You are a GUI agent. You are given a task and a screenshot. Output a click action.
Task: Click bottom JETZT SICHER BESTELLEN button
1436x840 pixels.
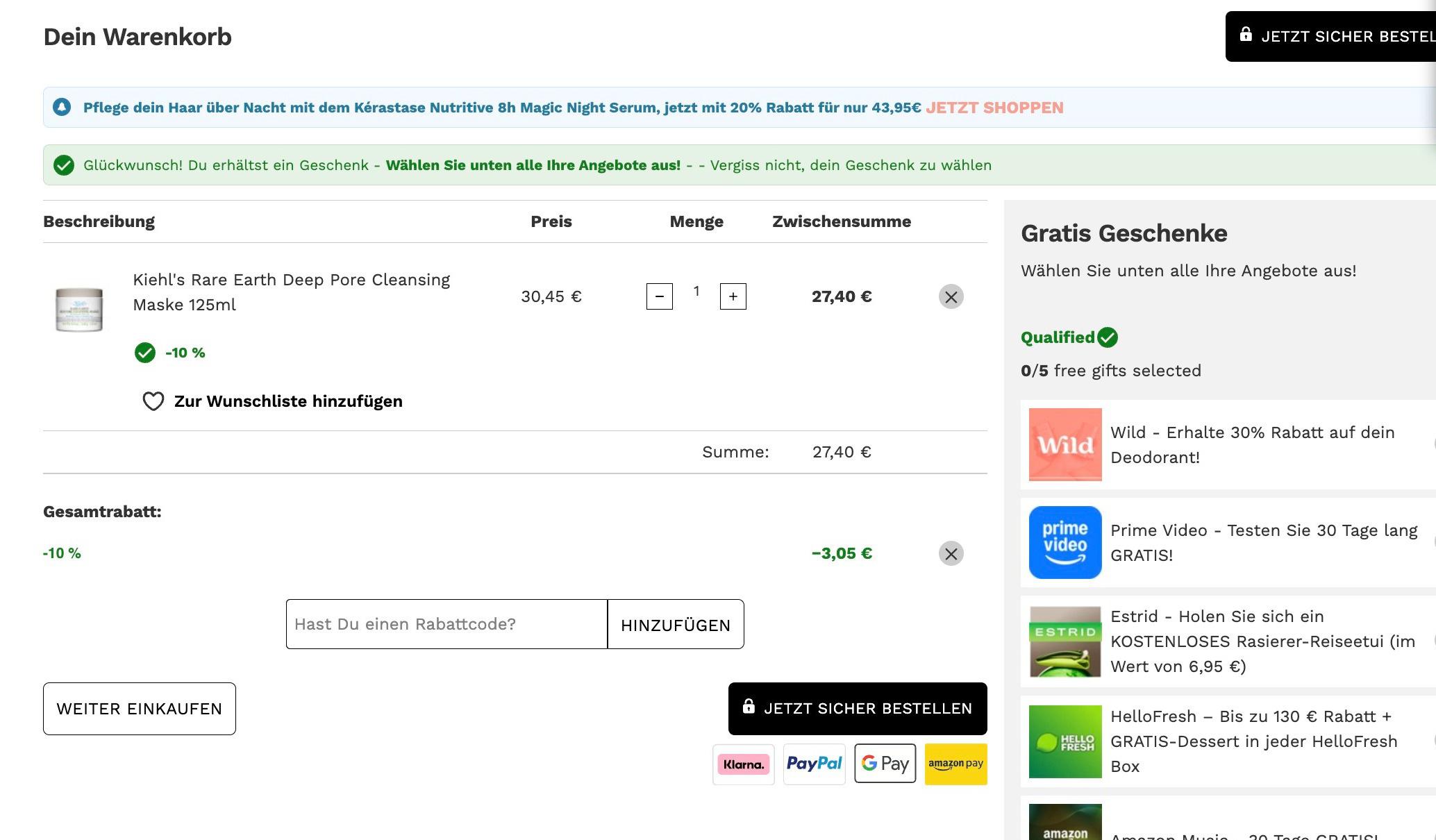point(858,709)
